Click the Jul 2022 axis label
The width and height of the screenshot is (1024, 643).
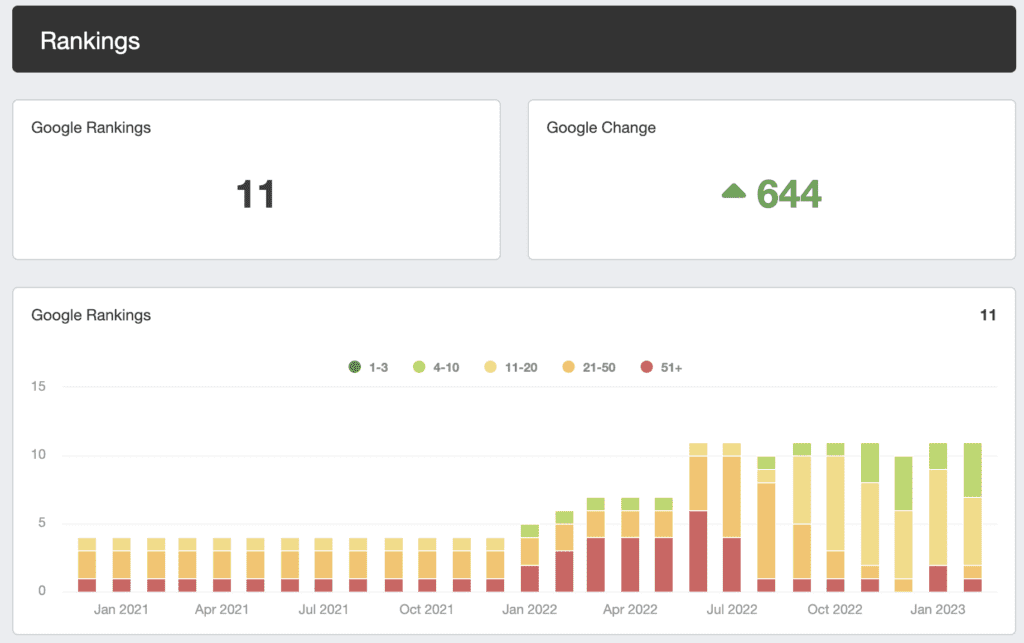[731, 609]
